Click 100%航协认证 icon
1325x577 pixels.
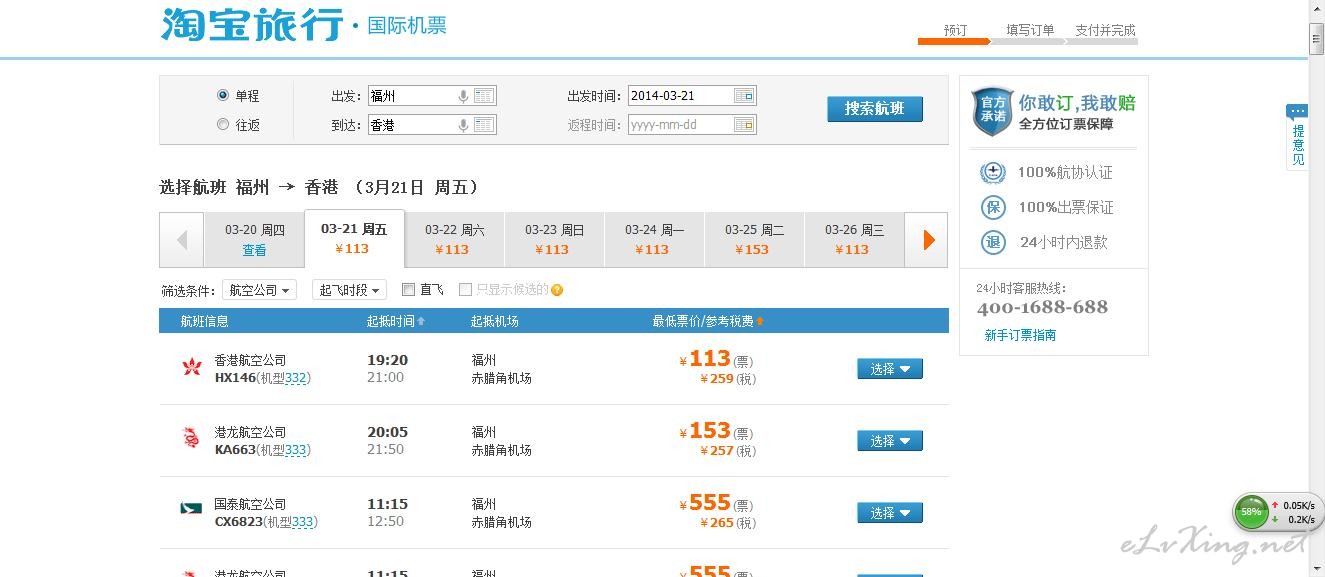coord(992,172)
